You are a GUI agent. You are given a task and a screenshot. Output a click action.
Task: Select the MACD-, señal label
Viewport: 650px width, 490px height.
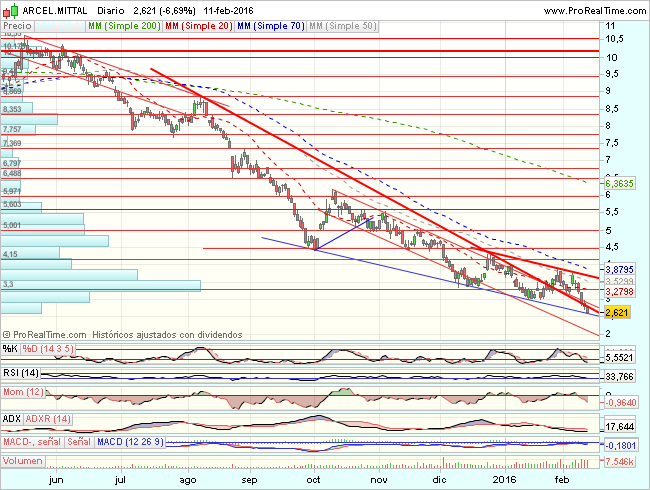32,442
